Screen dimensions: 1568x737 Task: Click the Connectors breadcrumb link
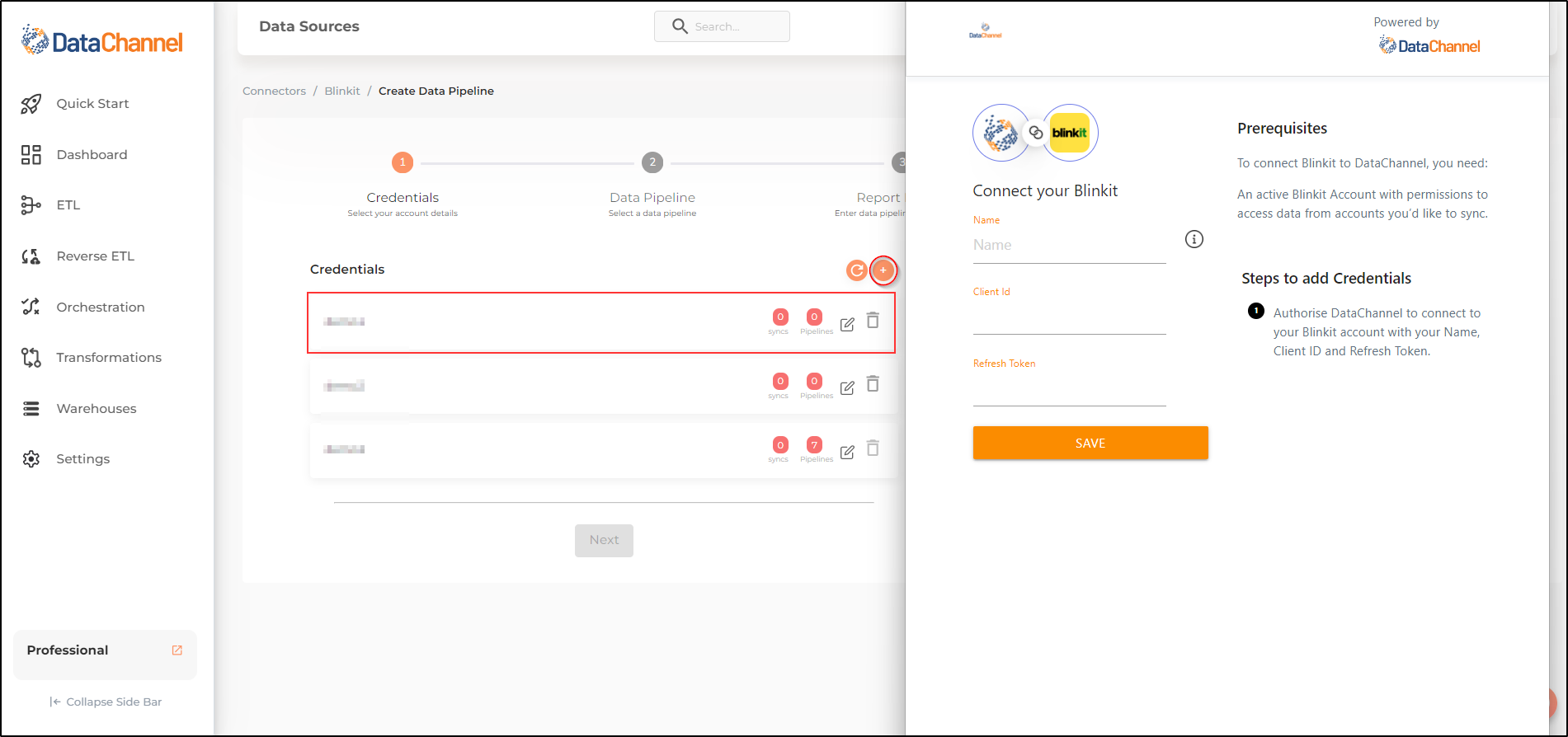274,92
